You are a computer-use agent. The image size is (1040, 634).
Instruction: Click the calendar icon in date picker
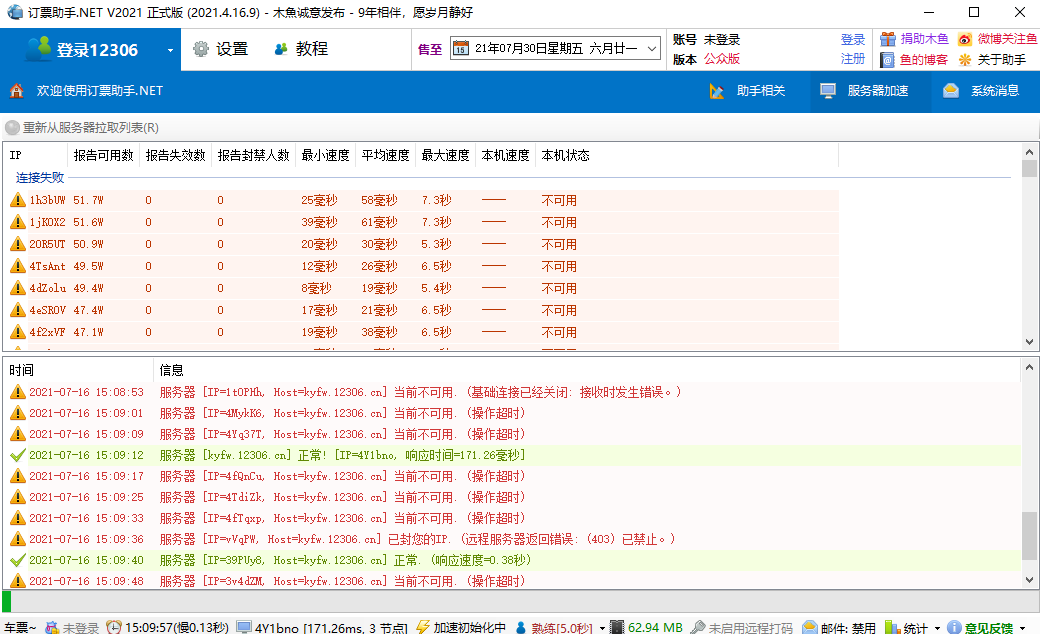coord(460,48)
